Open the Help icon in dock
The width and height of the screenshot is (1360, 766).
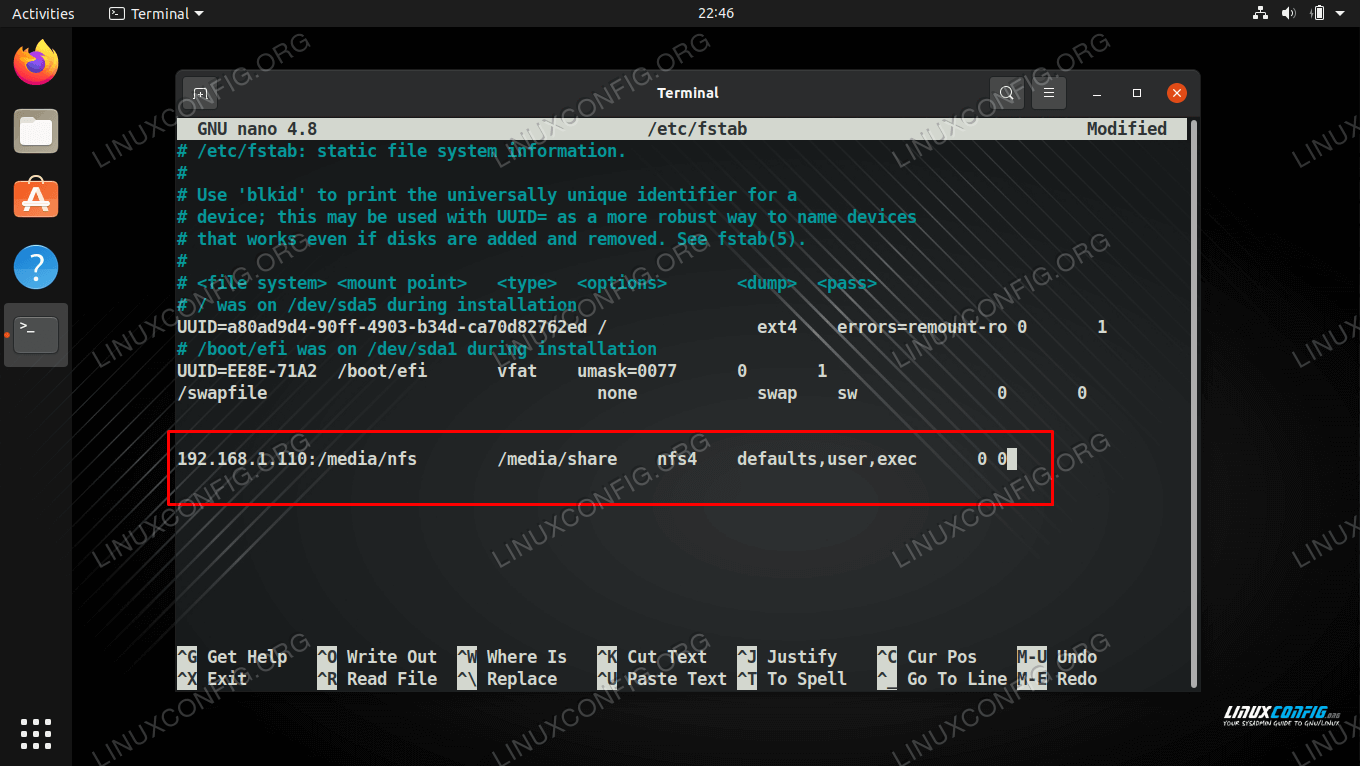36,267
